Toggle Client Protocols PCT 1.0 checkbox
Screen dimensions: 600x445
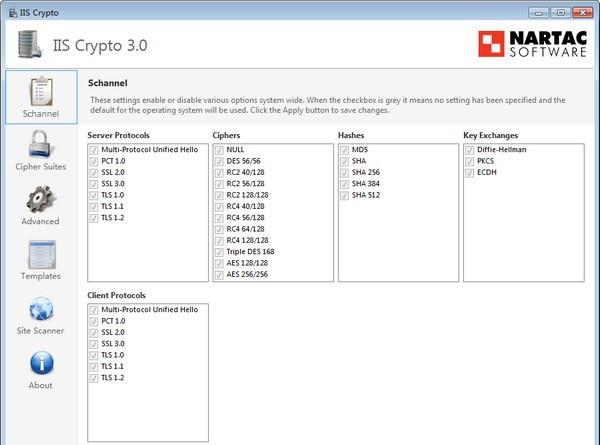coord(93,321)
